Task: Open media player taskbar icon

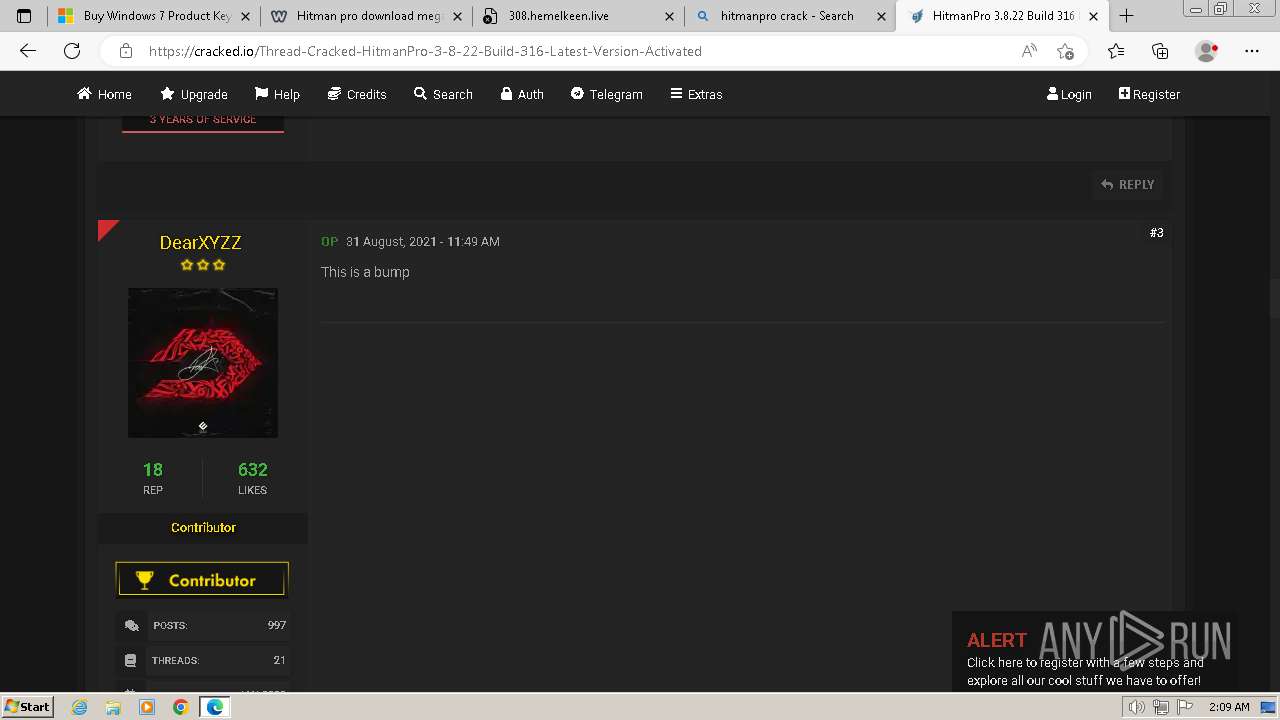Action: coord(147,707)
